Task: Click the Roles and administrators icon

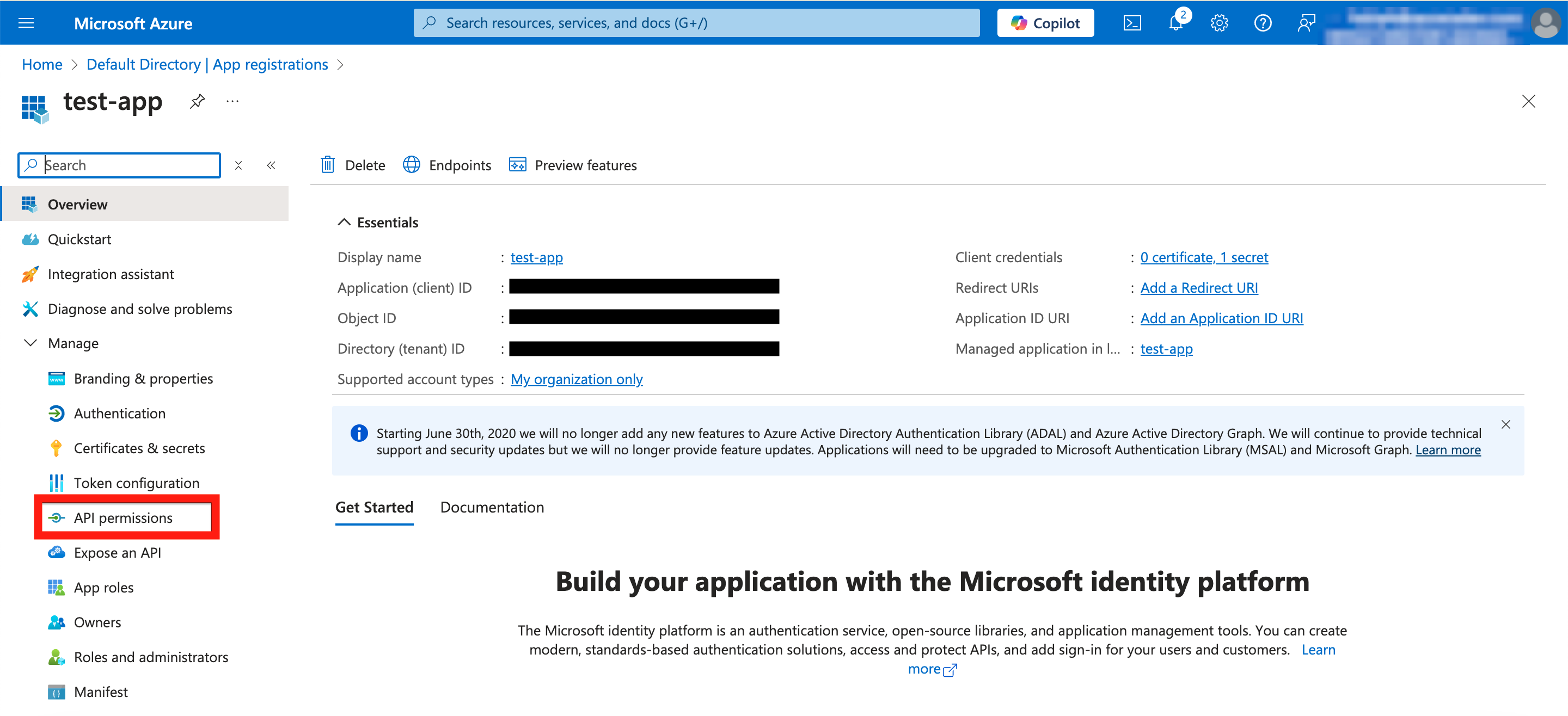Action: pos(56,657)
